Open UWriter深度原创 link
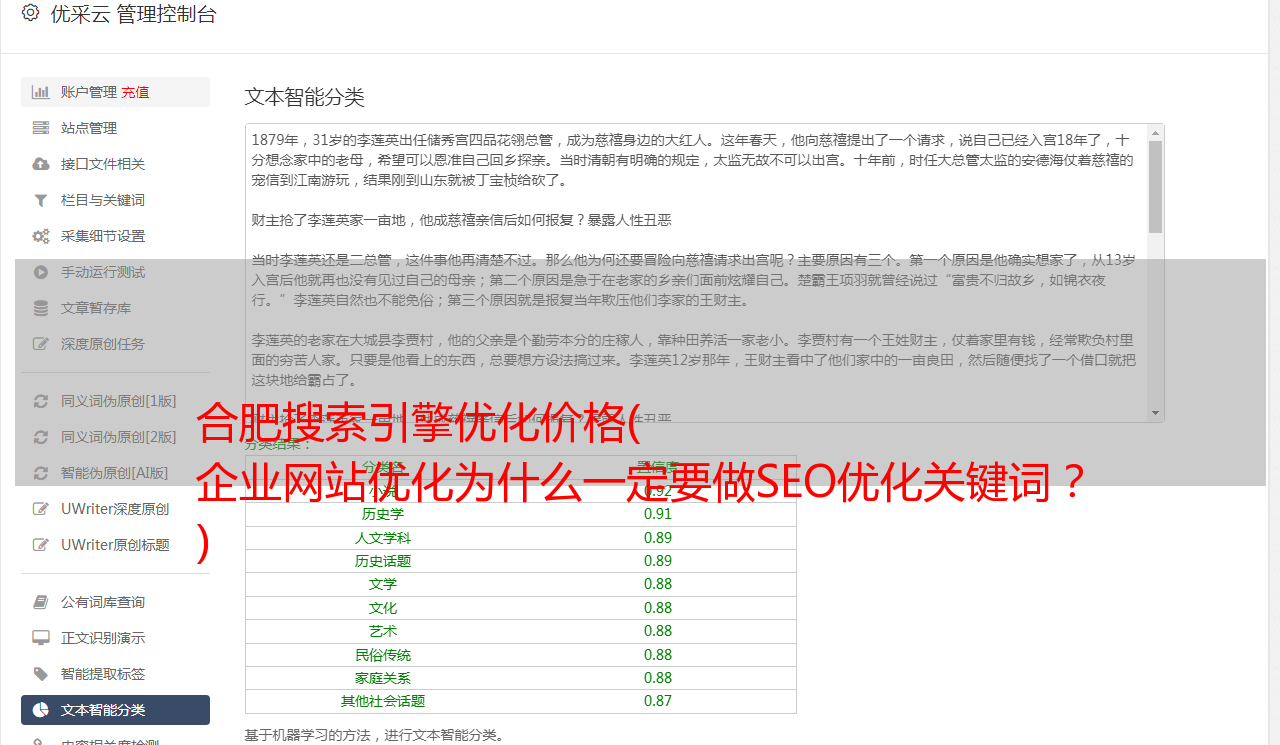The height and width of the screenshot is (745, 1280). click(115, 509)
